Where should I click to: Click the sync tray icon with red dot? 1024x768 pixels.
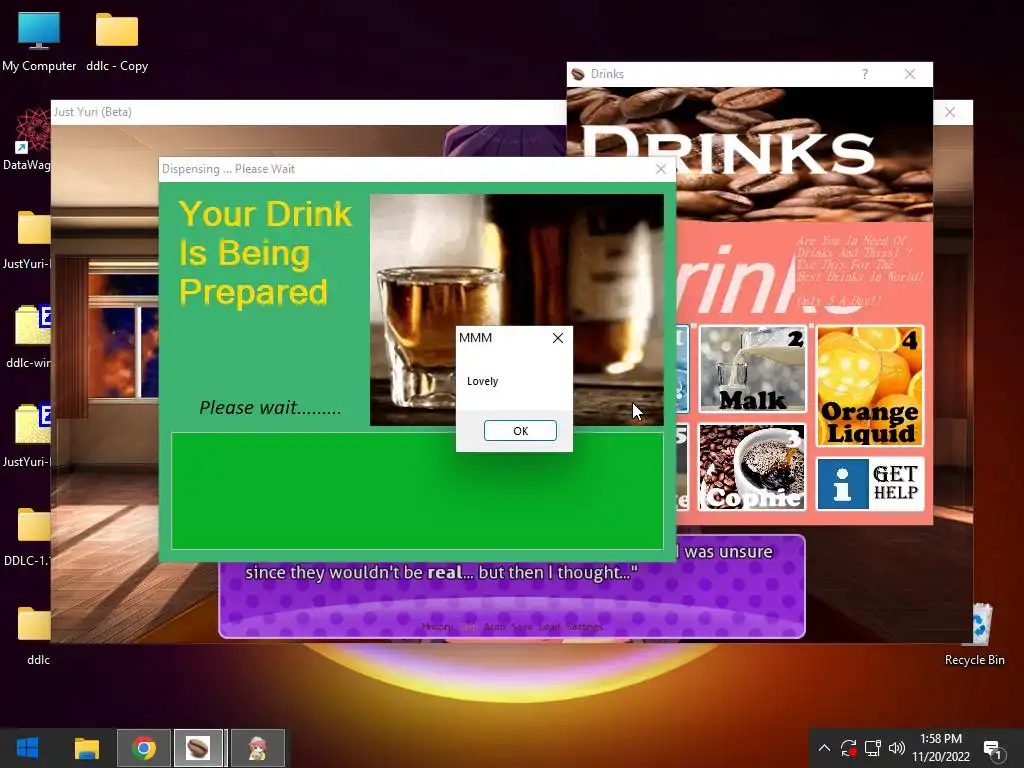(848, 748)
